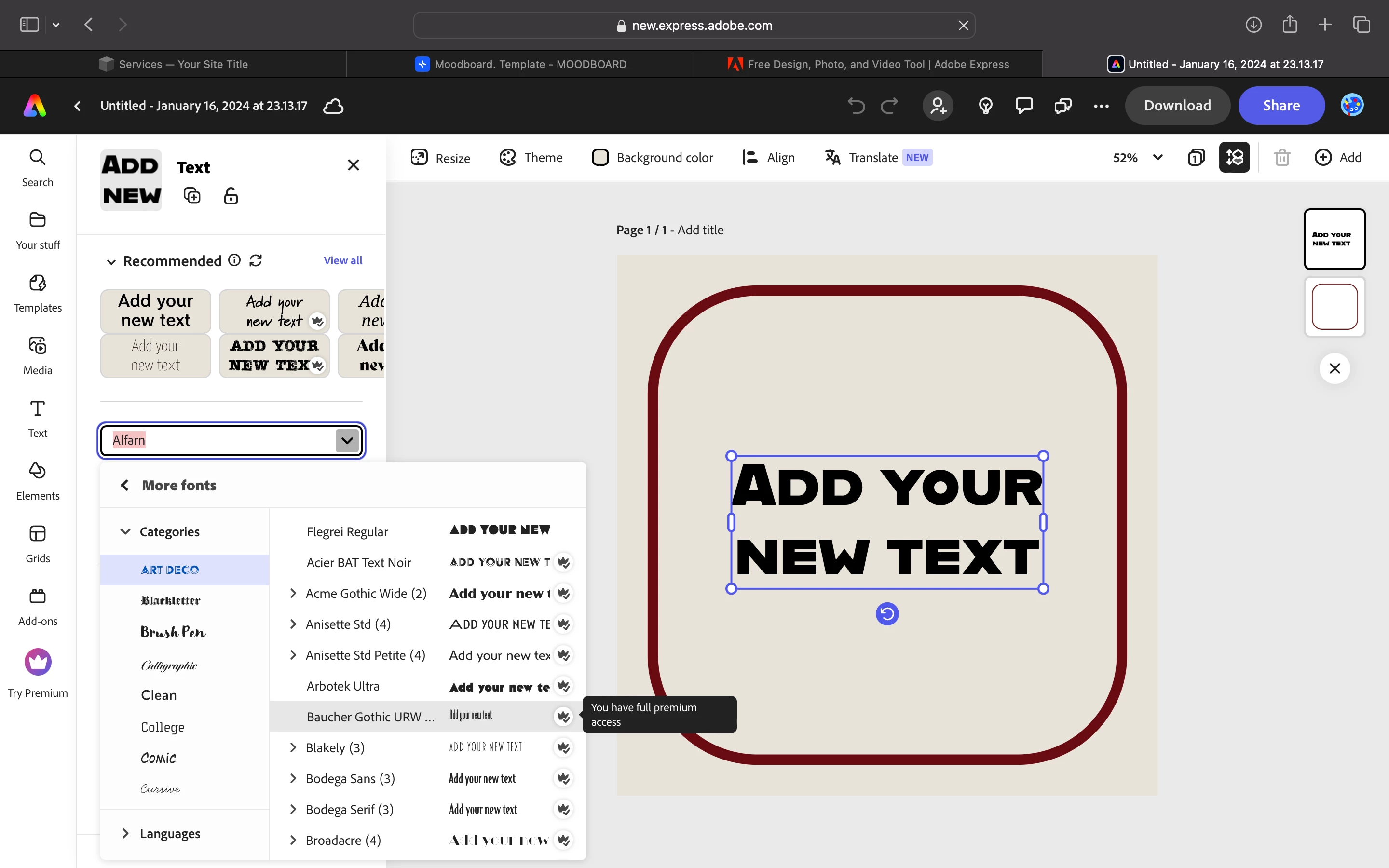Expand the Acme Gothic Wide font family
The image size is (1389, 868).
pyautogui.click(x=293, y=593)
